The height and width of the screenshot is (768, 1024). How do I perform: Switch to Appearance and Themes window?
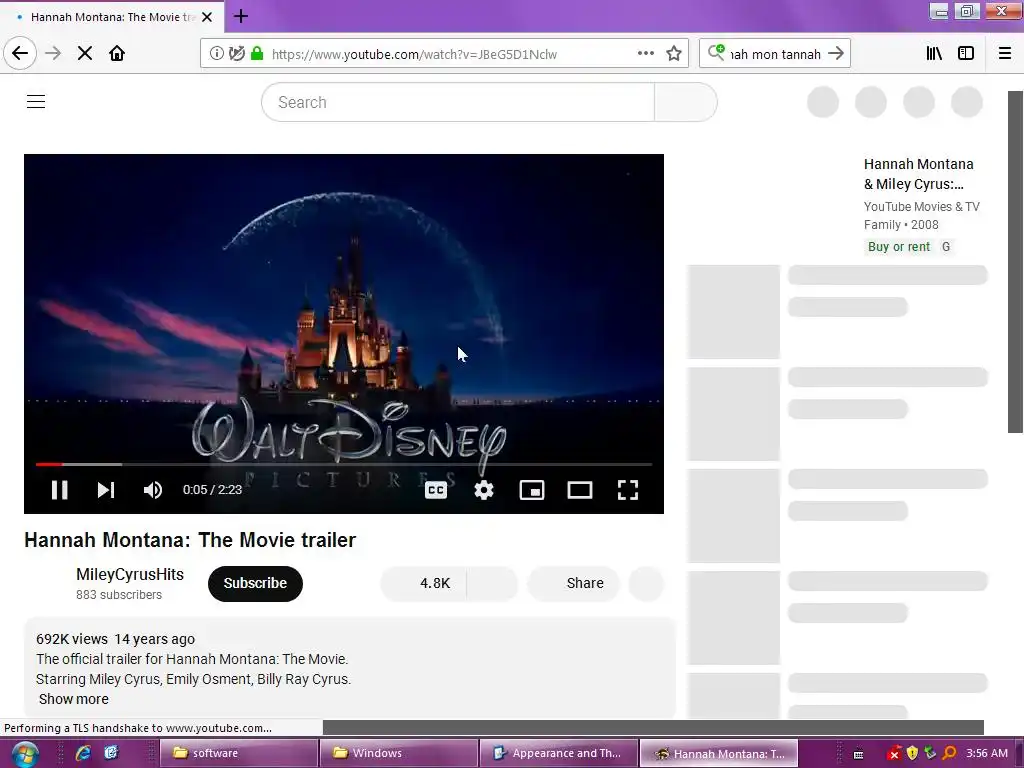558,753
